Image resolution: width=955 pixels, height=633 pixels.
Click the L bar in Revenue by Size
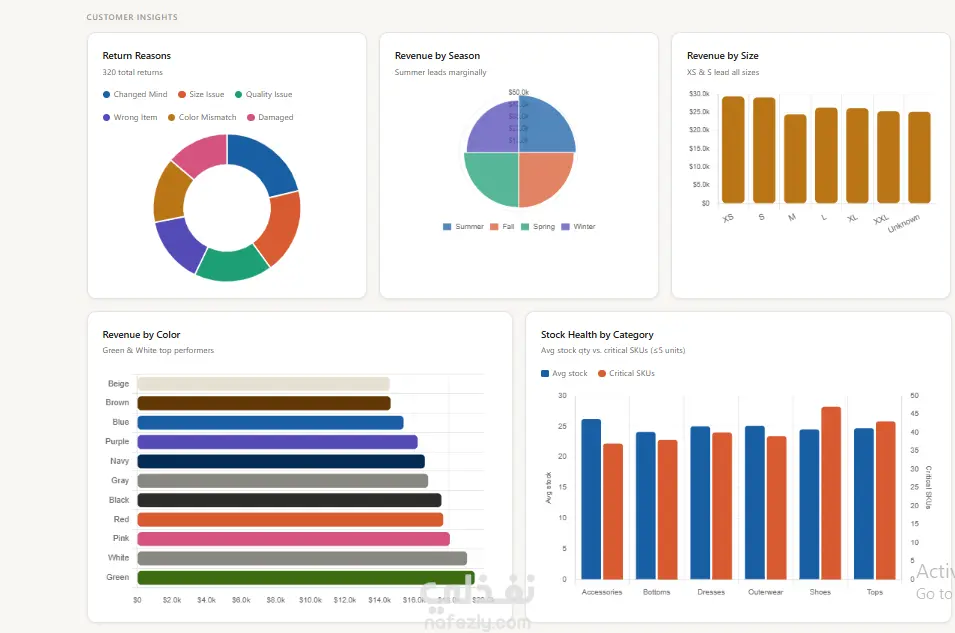826,155
